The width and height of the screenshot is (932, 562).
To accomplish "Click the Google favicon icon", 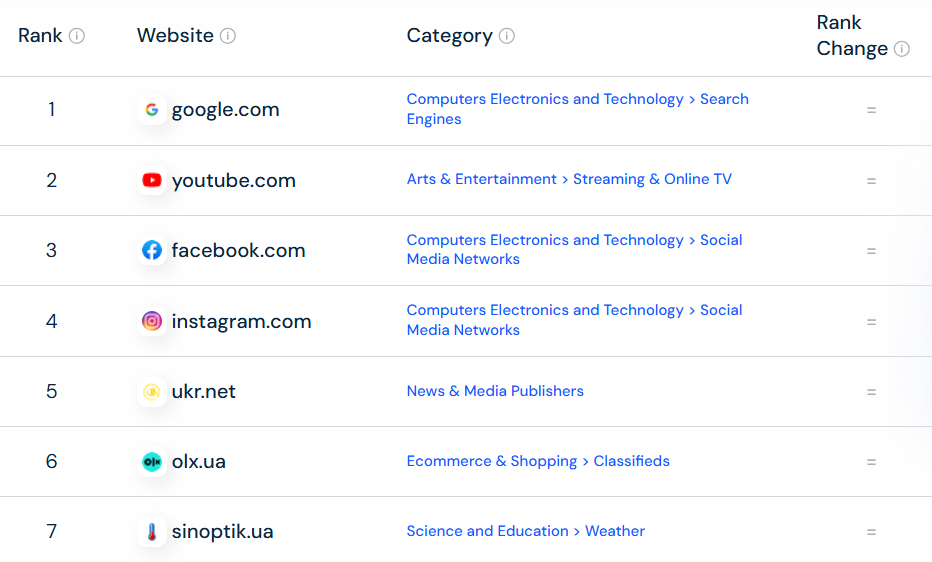I will [152, 109].
